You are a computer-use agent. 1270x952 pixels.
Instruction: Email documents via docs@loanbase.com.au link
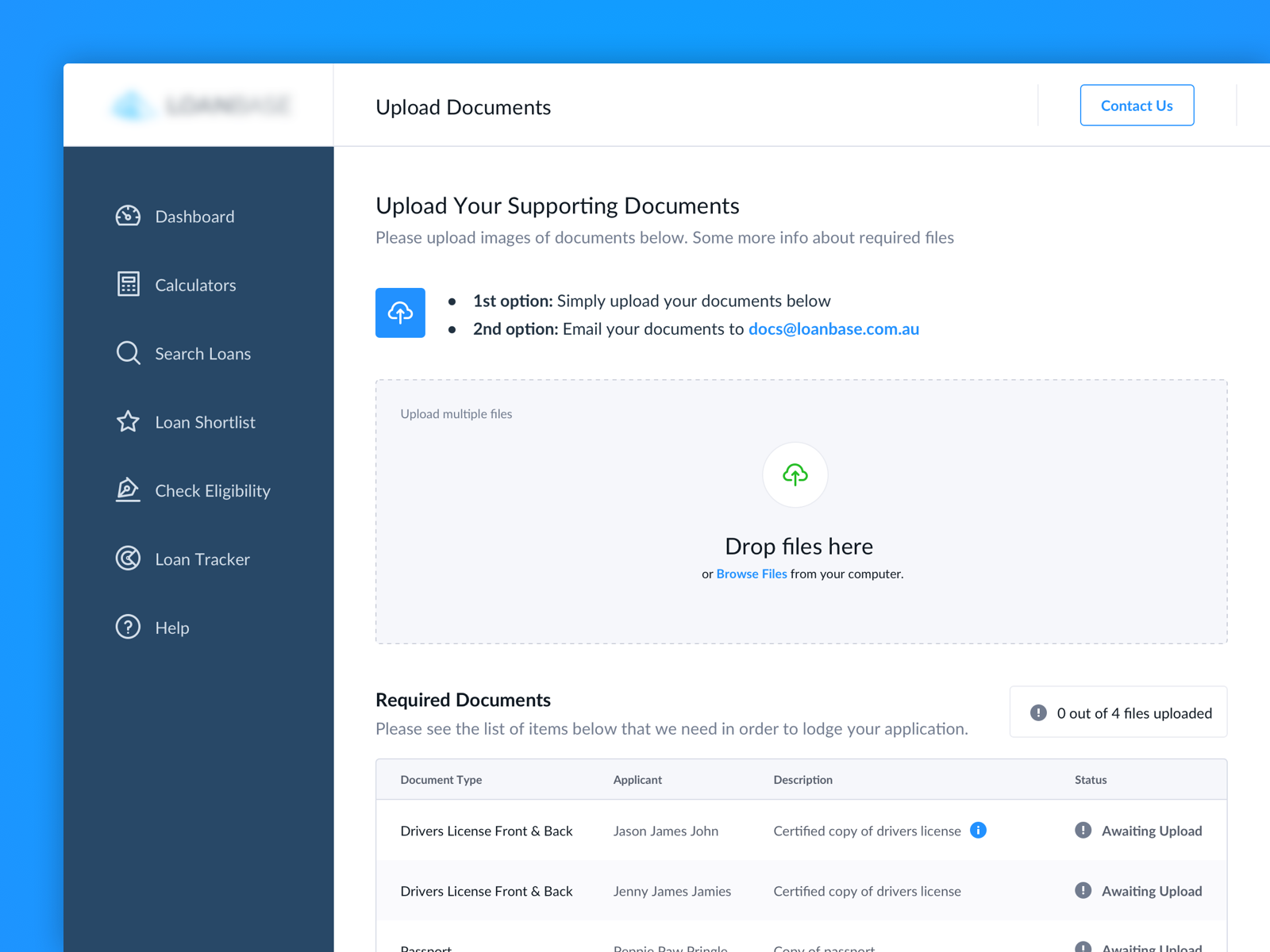[x=833, y=328]
